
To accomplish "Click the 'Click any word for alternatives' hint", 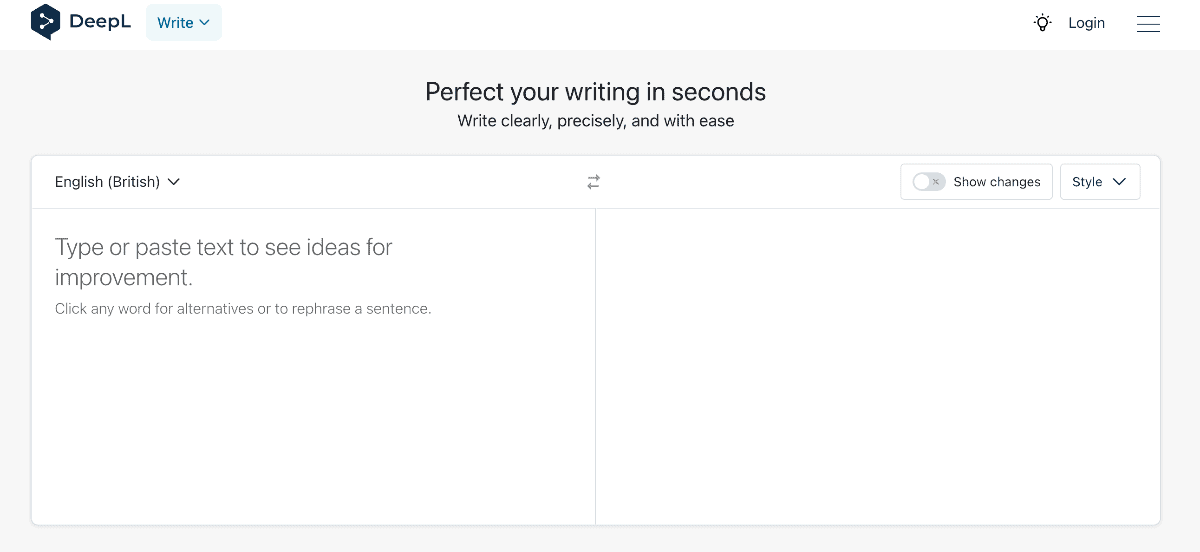I will coord(243,309).
